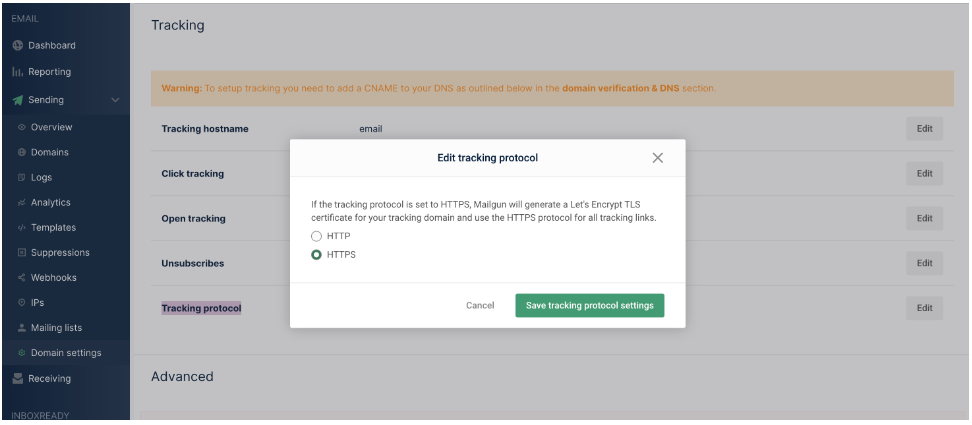Screen dimensions: 972x425
Task: Edit the Tracking hostname setting
Action: pyautogui.click(x=924, y=129)
